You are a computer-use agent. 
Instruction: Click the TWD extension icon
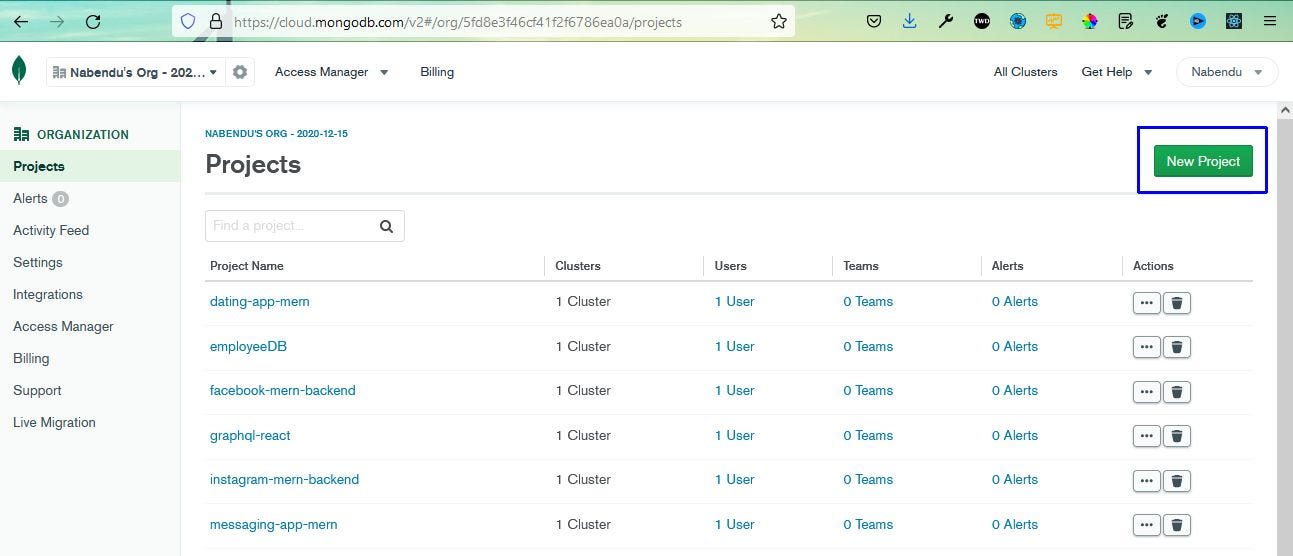[982, 21]
